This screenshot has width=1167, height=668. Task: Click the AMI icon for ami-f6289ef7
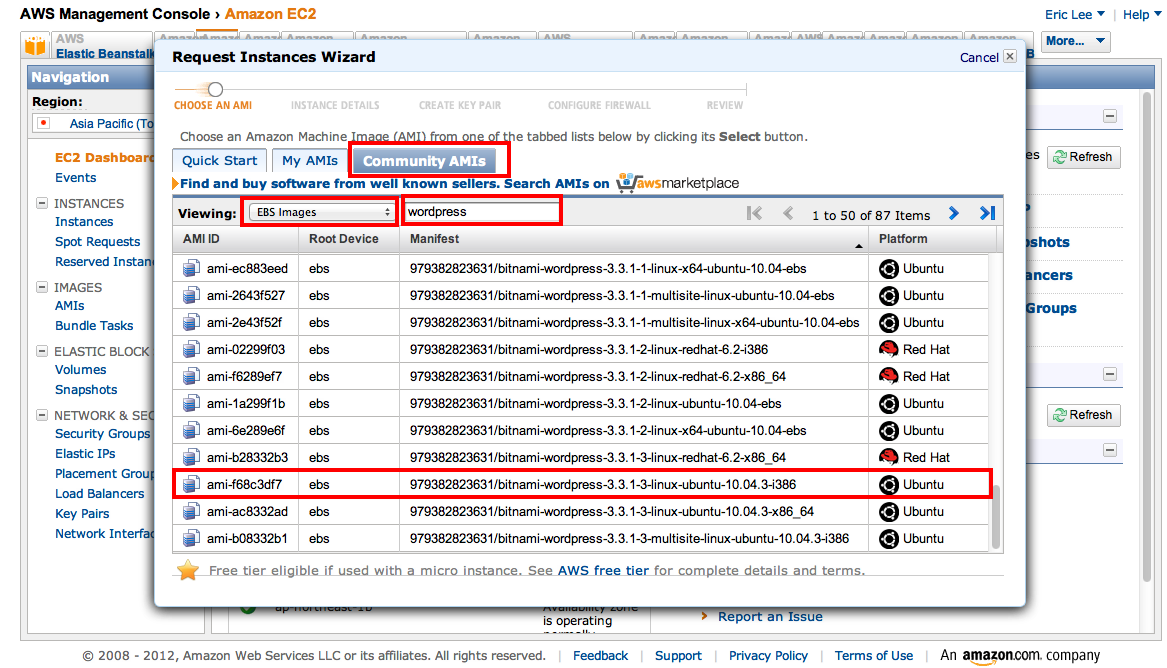point(191,376)
